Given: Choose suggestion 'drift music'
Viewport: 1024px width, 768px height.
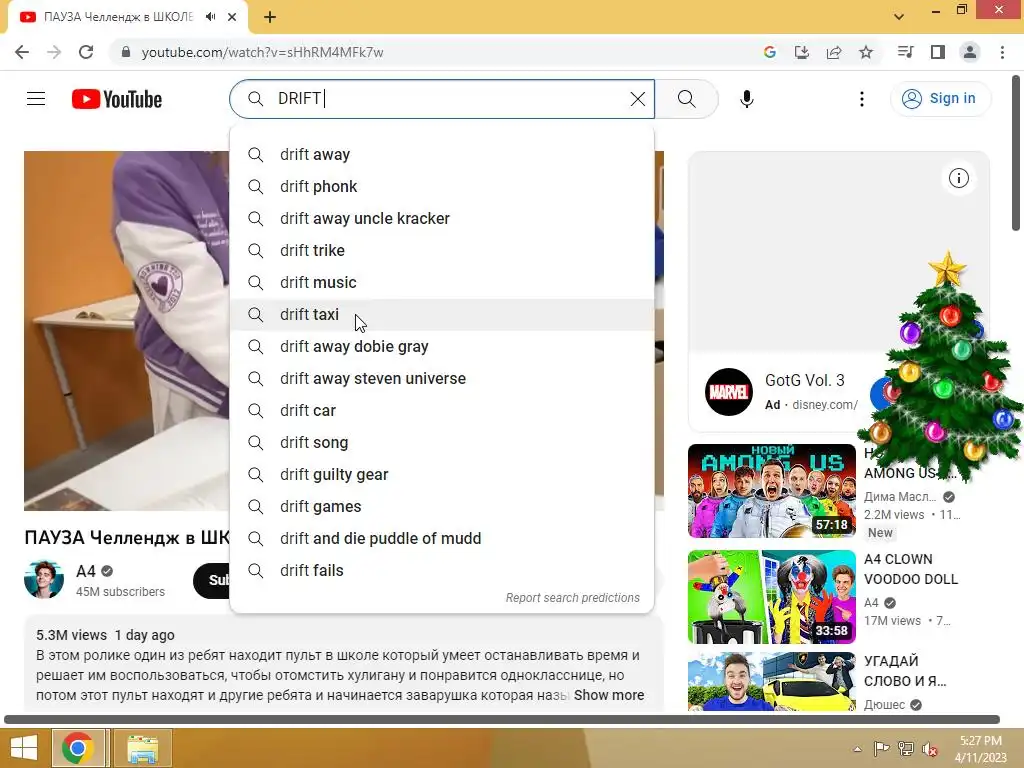Looking at the screenshot, I should tap(442, 282).
